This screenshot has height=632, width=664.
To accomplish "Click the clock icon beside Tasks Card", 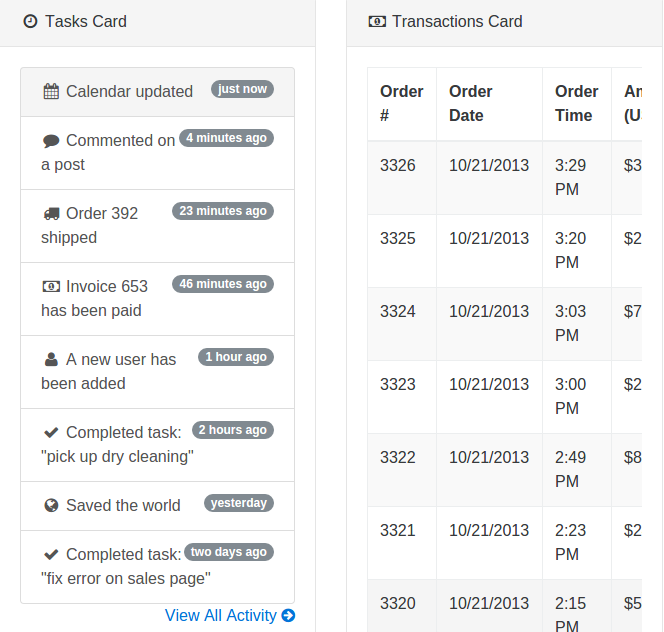I will 30,21.
